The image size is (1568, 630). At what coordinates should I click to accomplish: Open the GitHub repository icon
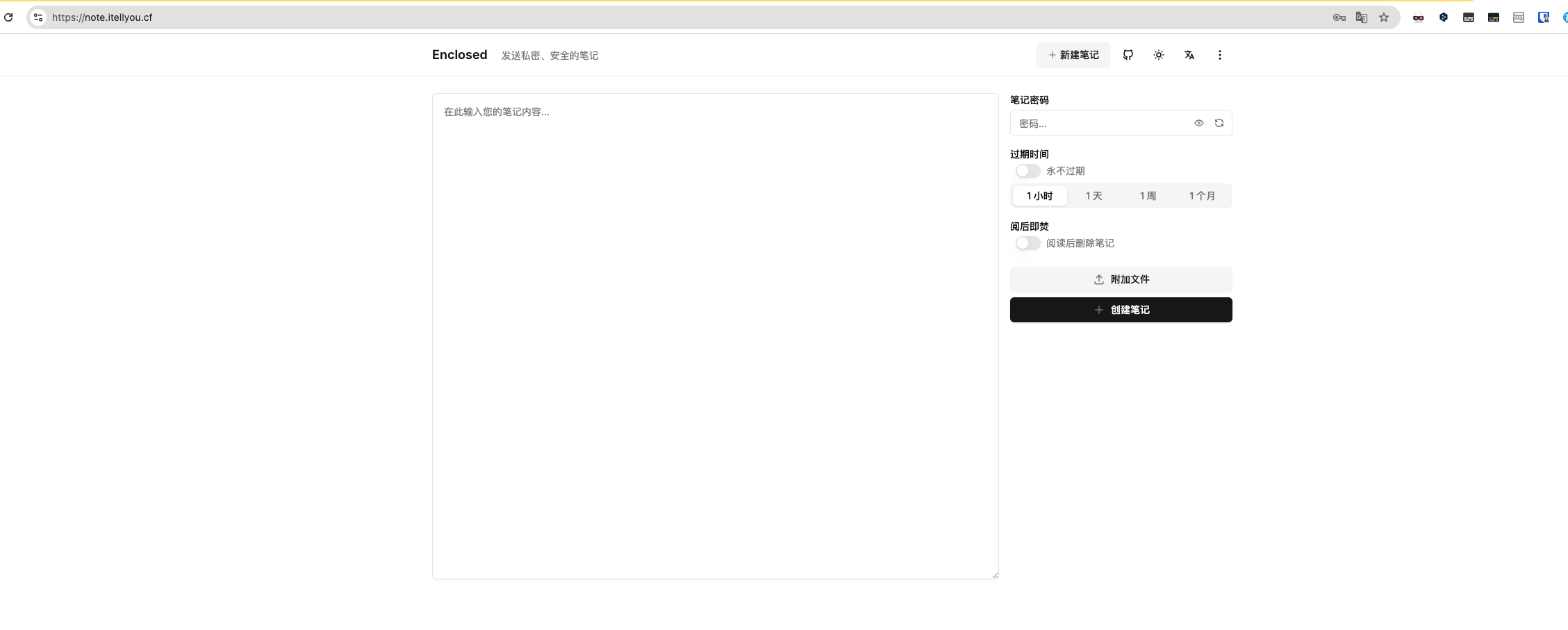1128,55
